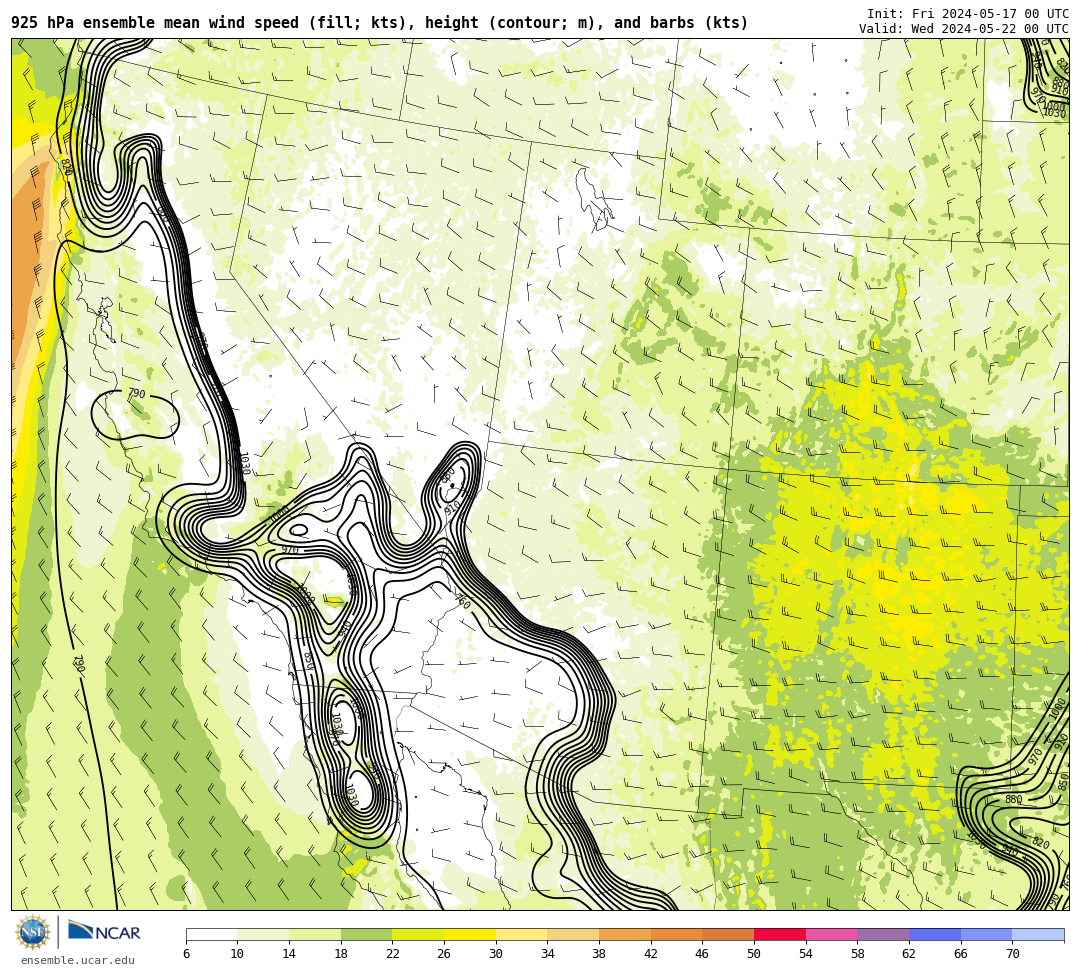Click the 790 label on the closed oval contour
Image resolution: width=1080 pixels, height=973 pixels.
[x=137, y=393]
